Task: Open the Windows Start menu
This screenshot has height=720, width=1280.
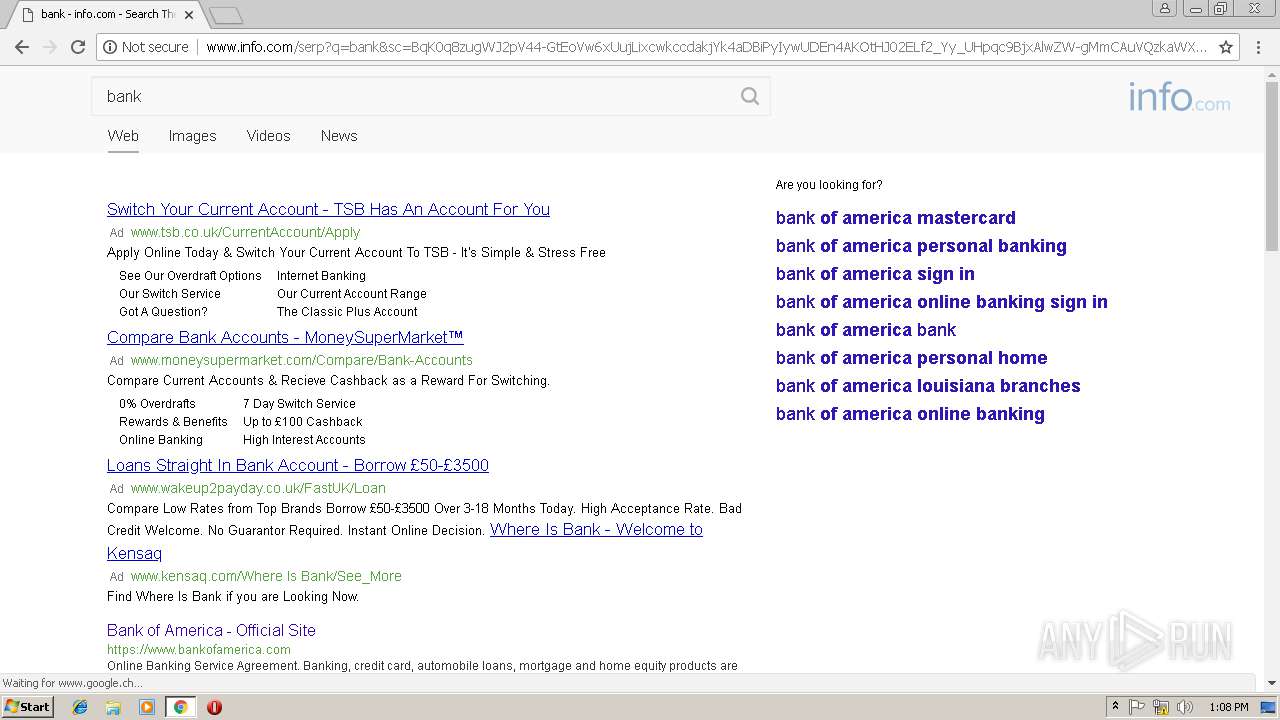Action: pos(28,707)
